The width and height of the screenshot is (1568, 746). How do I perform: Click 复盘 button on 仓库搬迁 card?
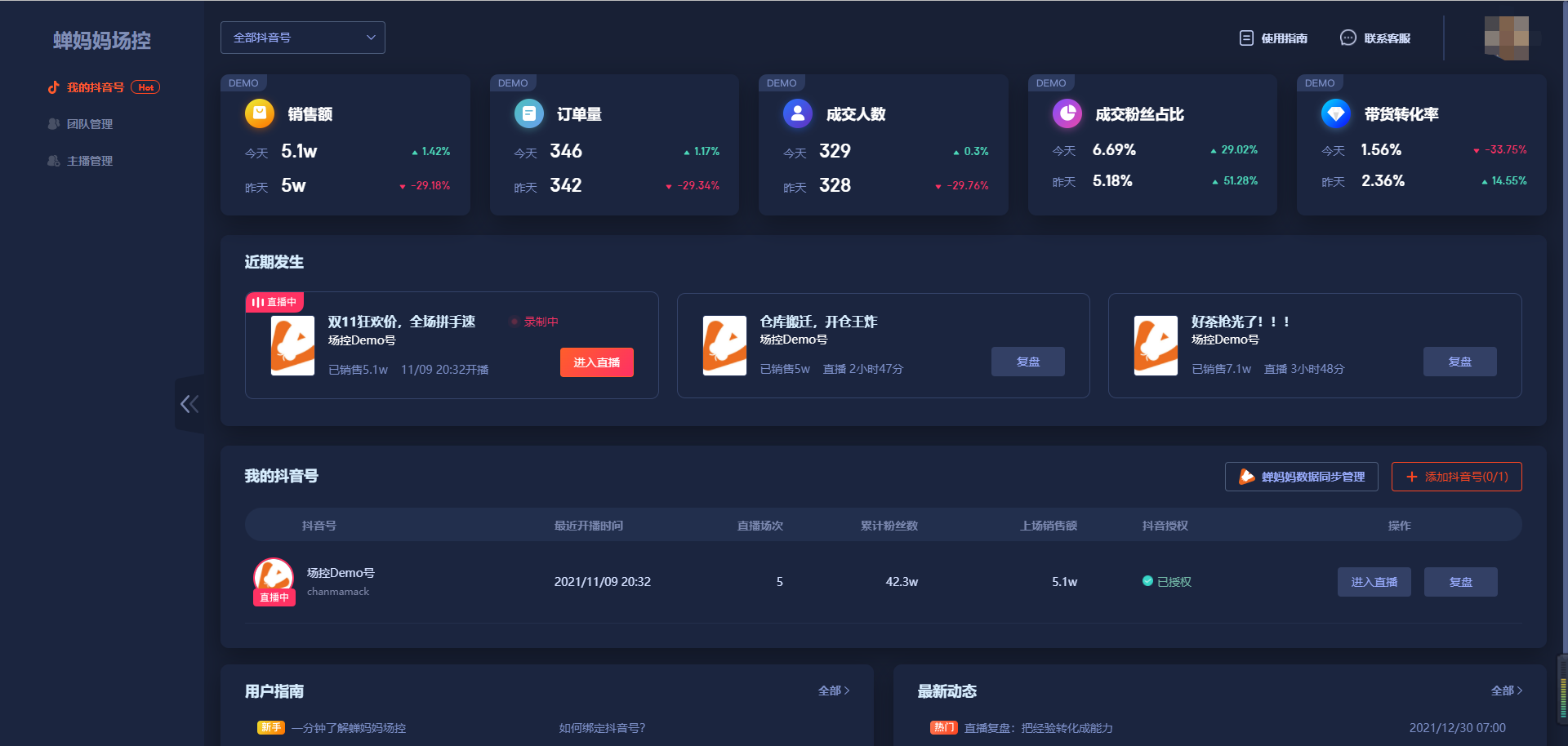(1028, 362)
